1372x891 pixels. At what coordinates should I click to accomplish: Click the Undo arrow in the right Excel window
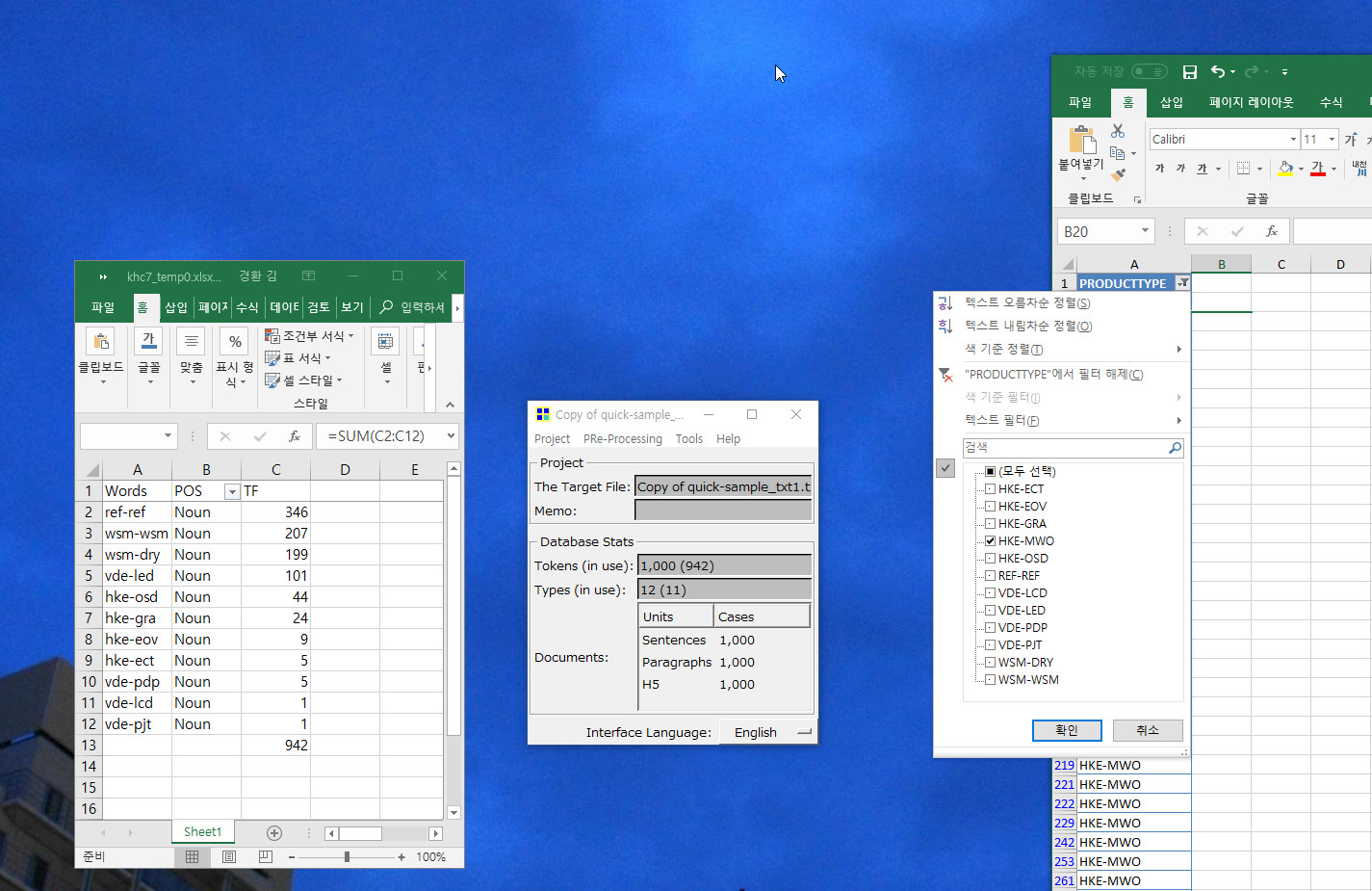[1218, 71]
